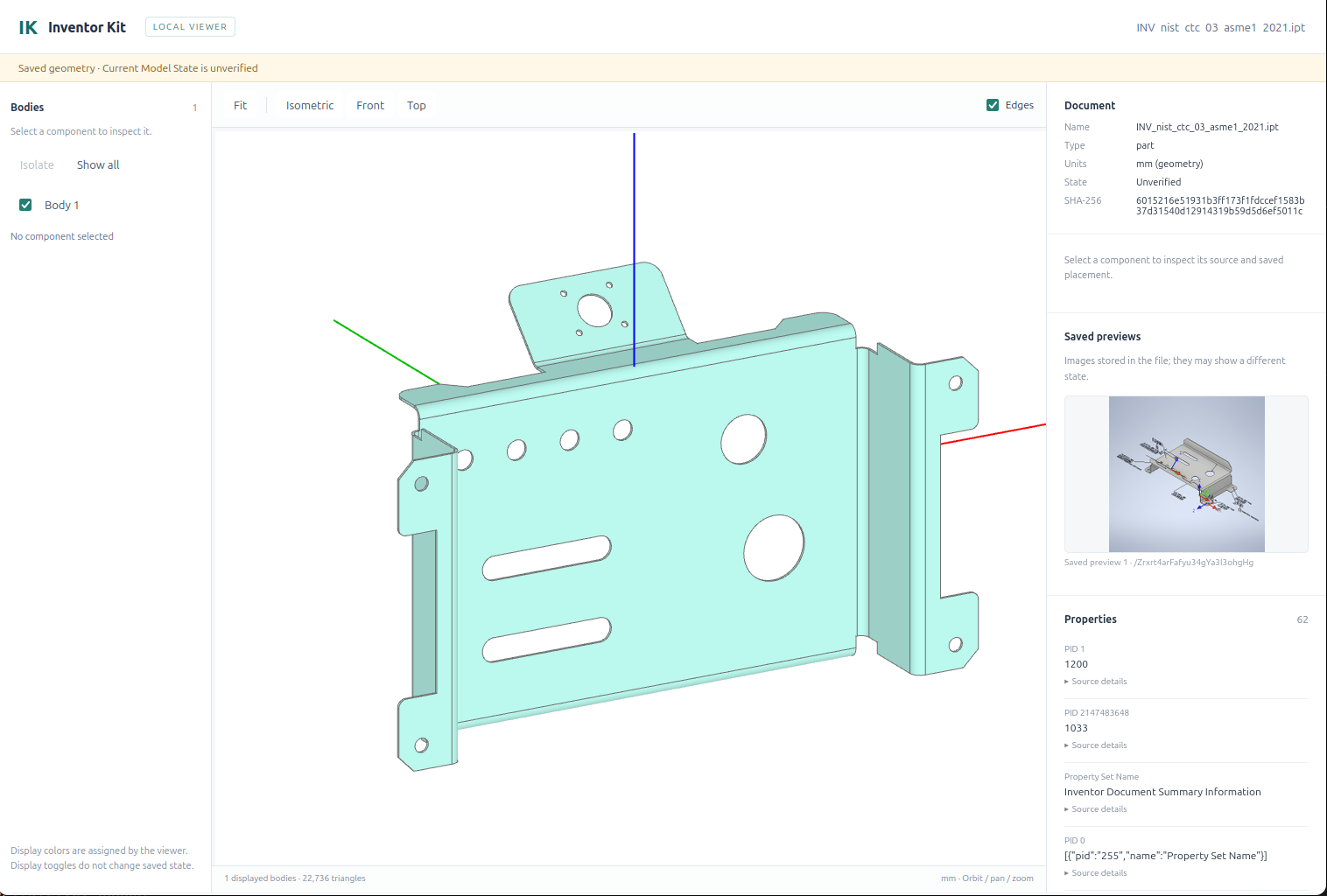Screen dimensions: 1327x896
Task: Select the Body 1 row label
Action: point(62,205)
